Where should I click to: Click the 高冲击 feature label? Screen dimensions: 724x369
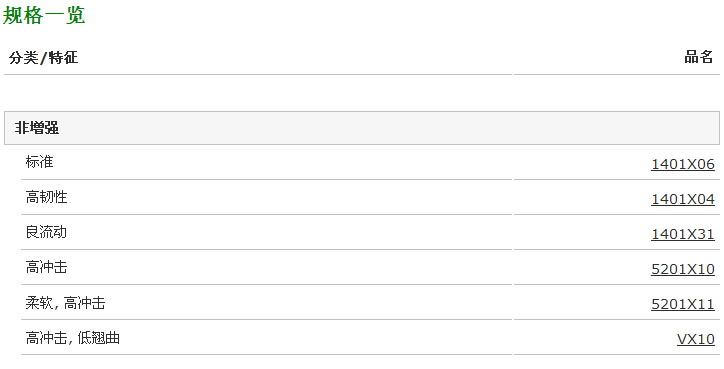point(46,267)
